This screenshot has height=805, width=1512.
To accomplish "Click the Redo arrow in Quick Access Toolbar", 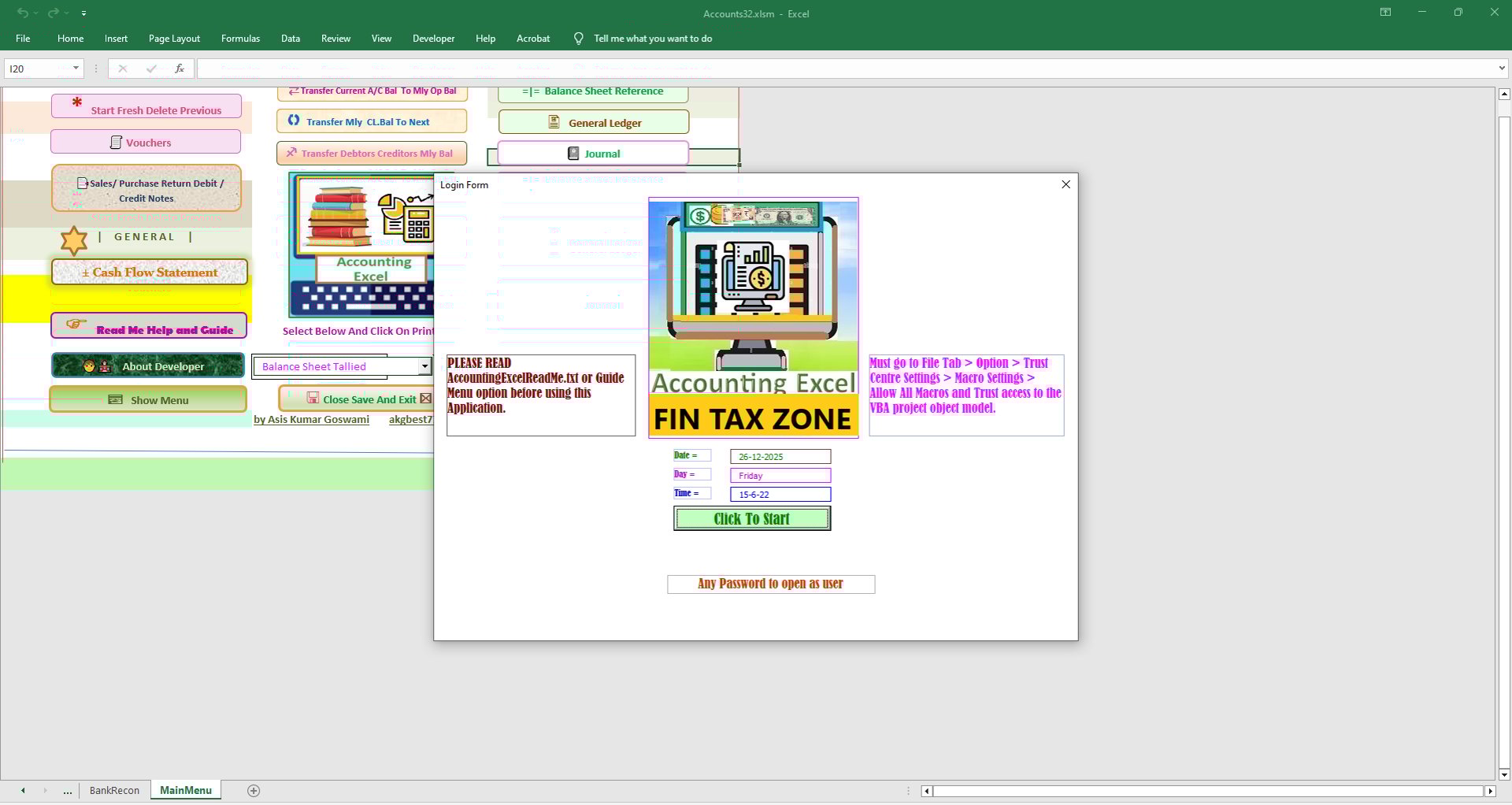I will 53,13.
